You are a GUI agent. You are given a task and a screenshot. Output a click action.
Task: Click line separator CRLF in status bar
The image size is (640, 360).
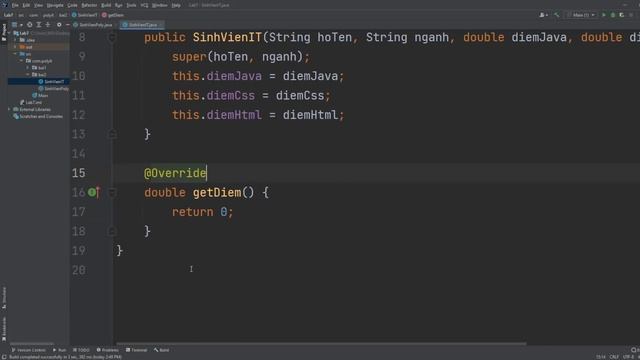[x=614, y=357]
